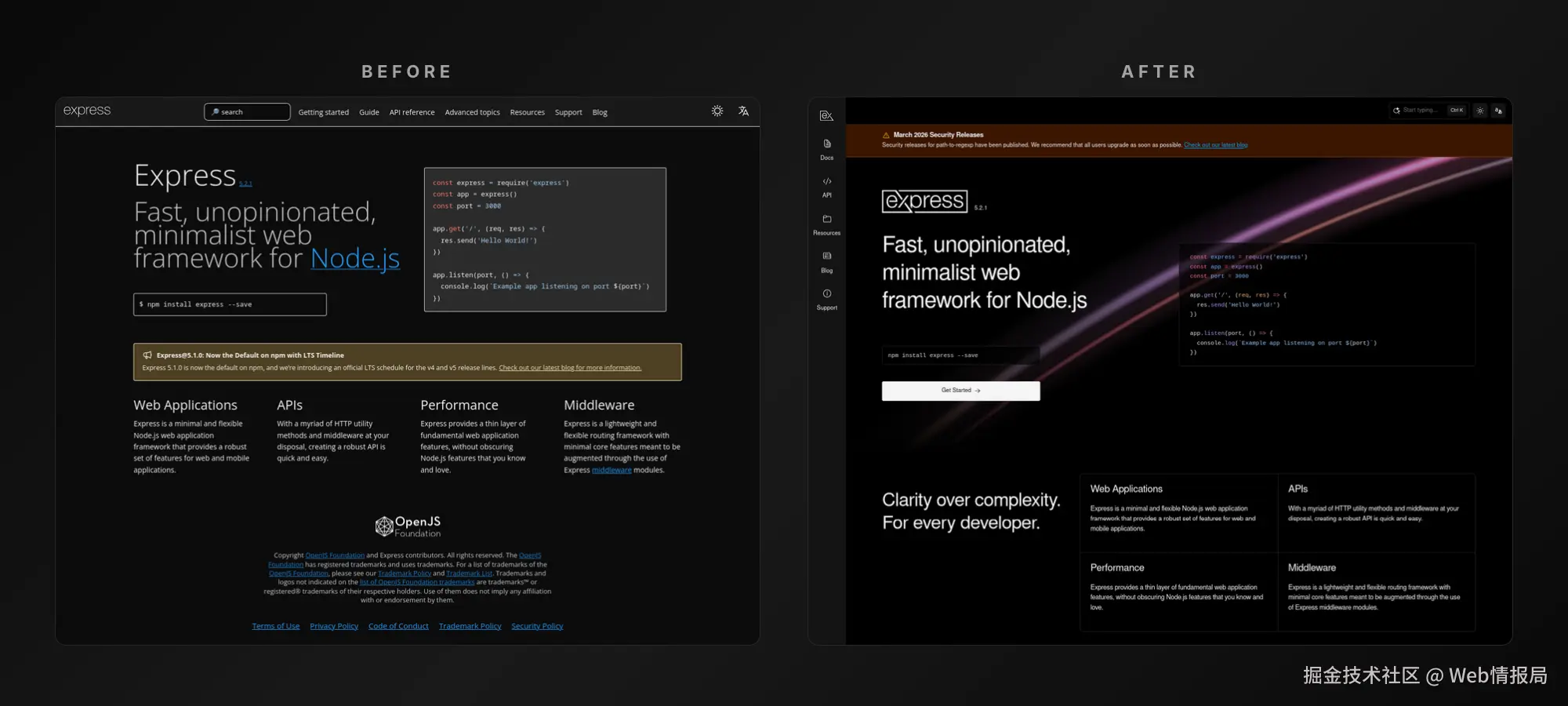Open the Terms of Use footer link
1568x706 pixels.
[276, 626]
